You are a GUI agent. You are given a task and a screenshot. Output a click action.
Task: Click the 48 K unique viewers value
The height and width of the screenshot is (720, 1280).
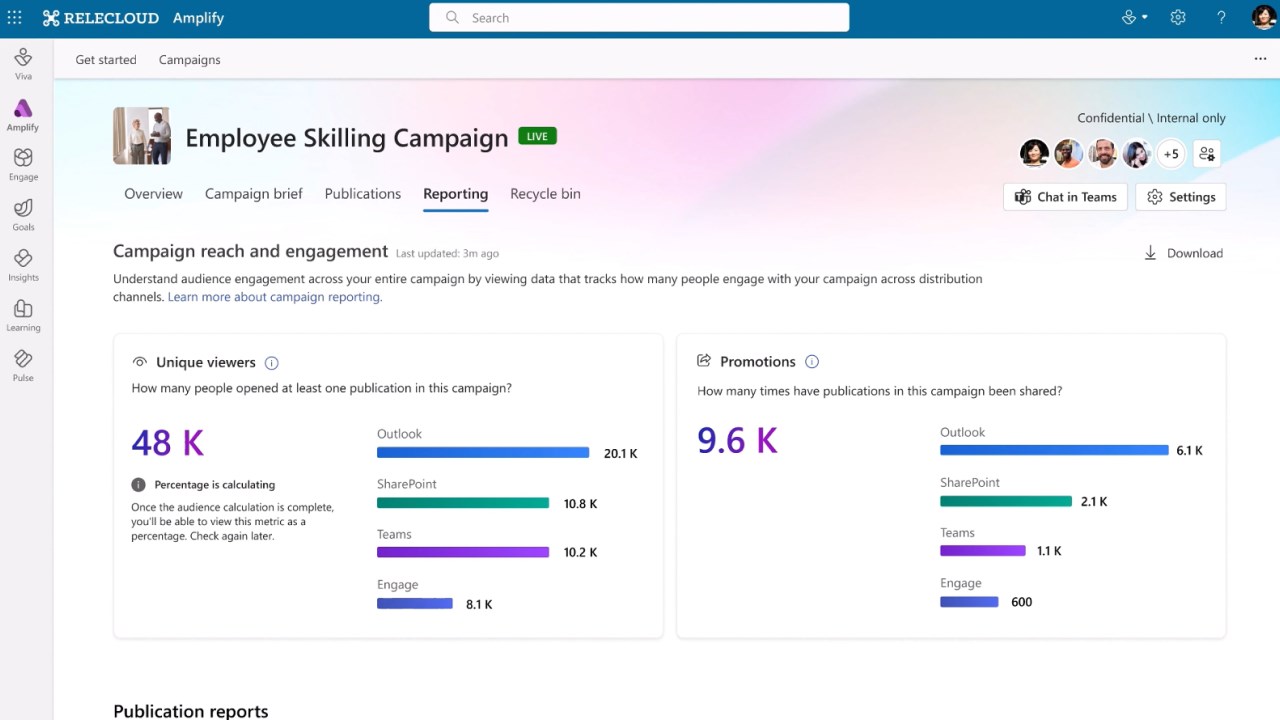click(168, 442)
